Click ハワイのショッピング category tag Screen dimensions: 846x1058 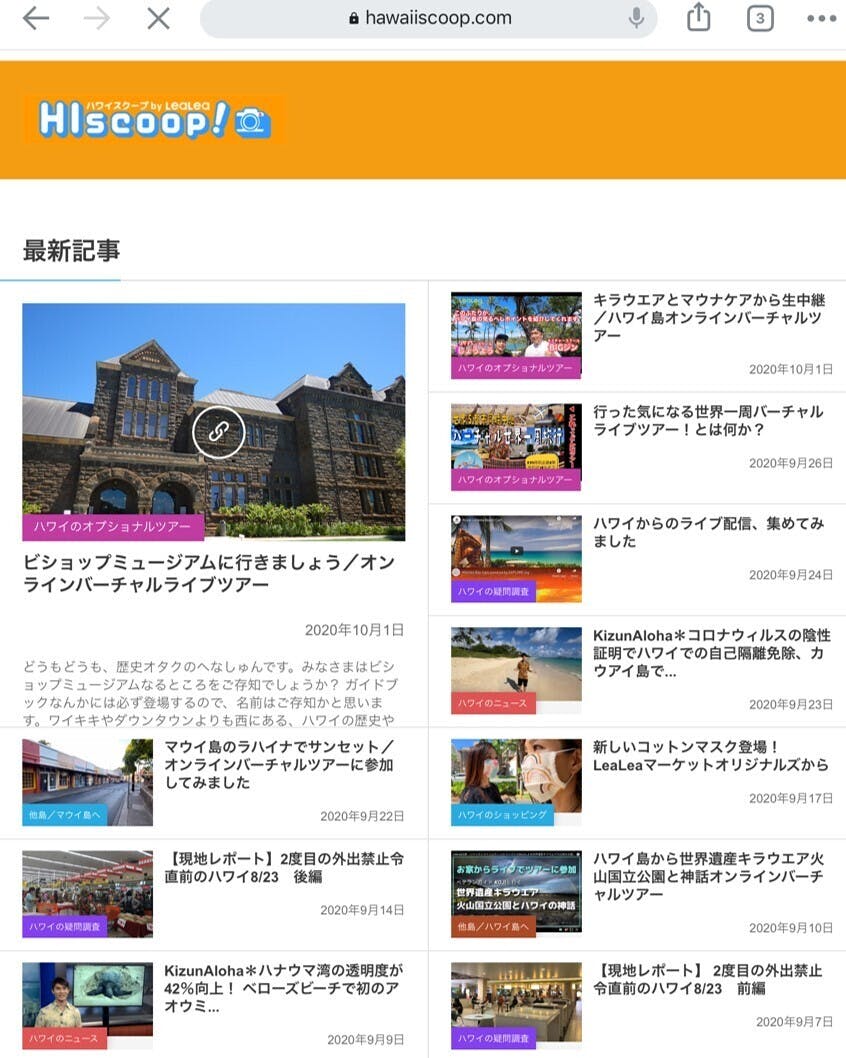tap(503, 815)
